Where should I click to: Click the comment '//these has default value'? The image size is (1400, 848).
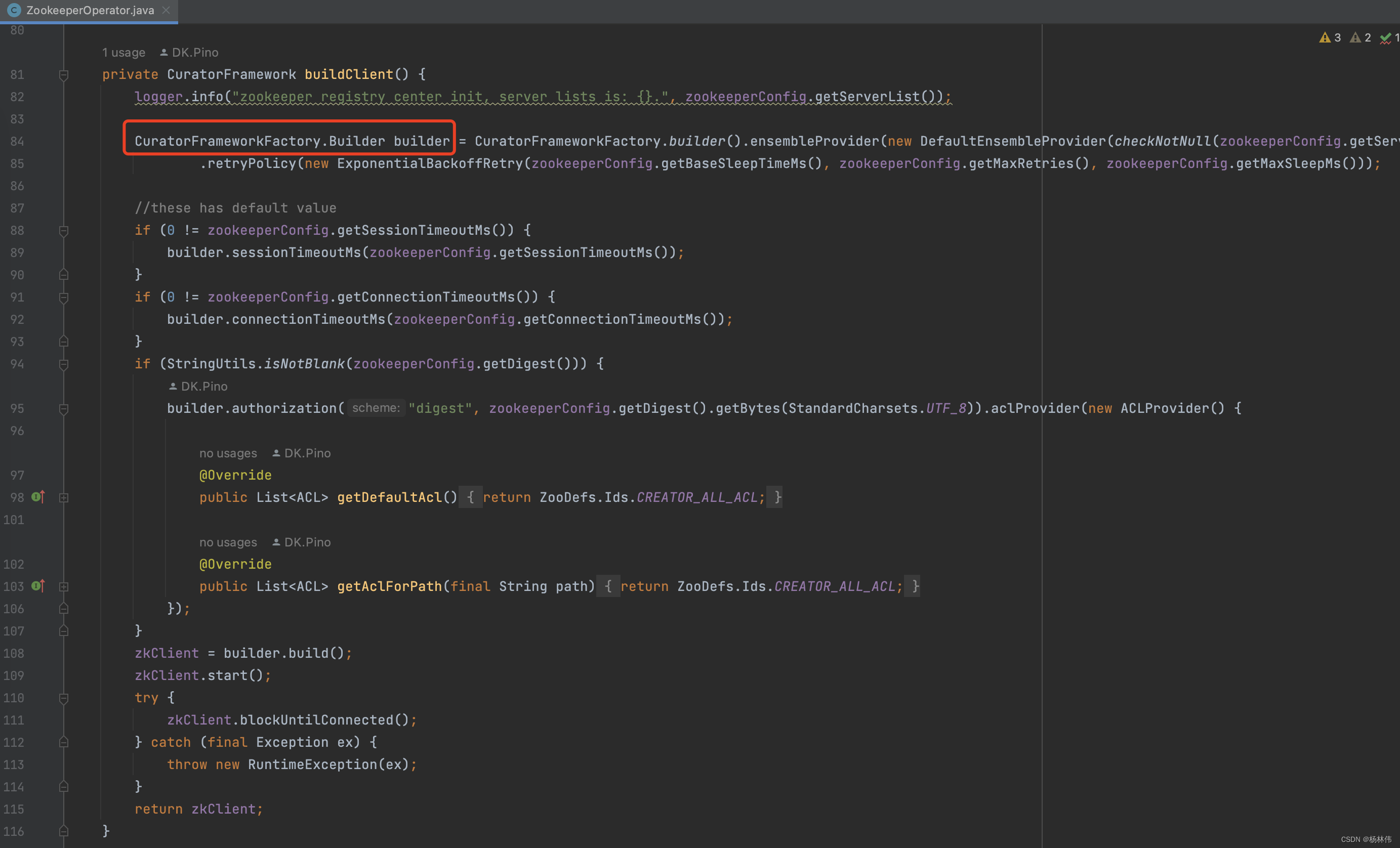pyautogui.click(x=235, y=208)
